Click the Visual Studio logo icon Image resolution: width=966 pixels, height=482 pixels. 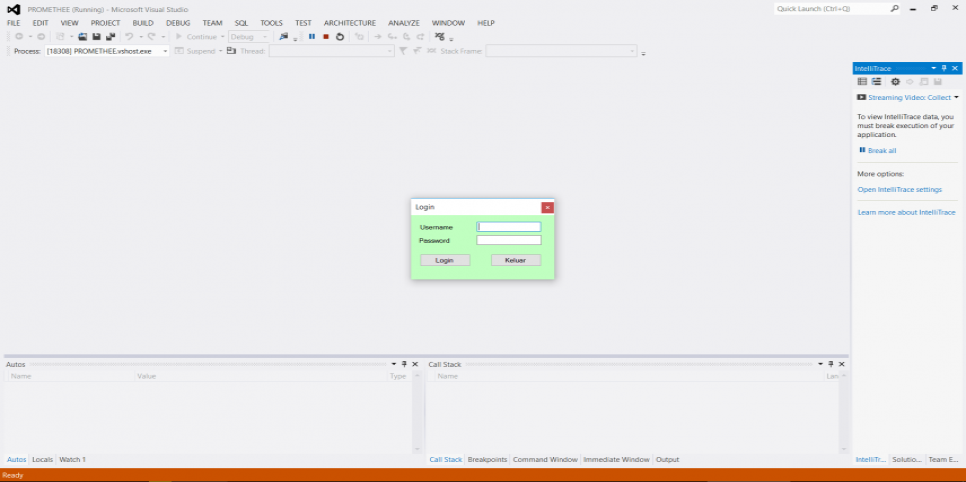(x=14, y=9)
